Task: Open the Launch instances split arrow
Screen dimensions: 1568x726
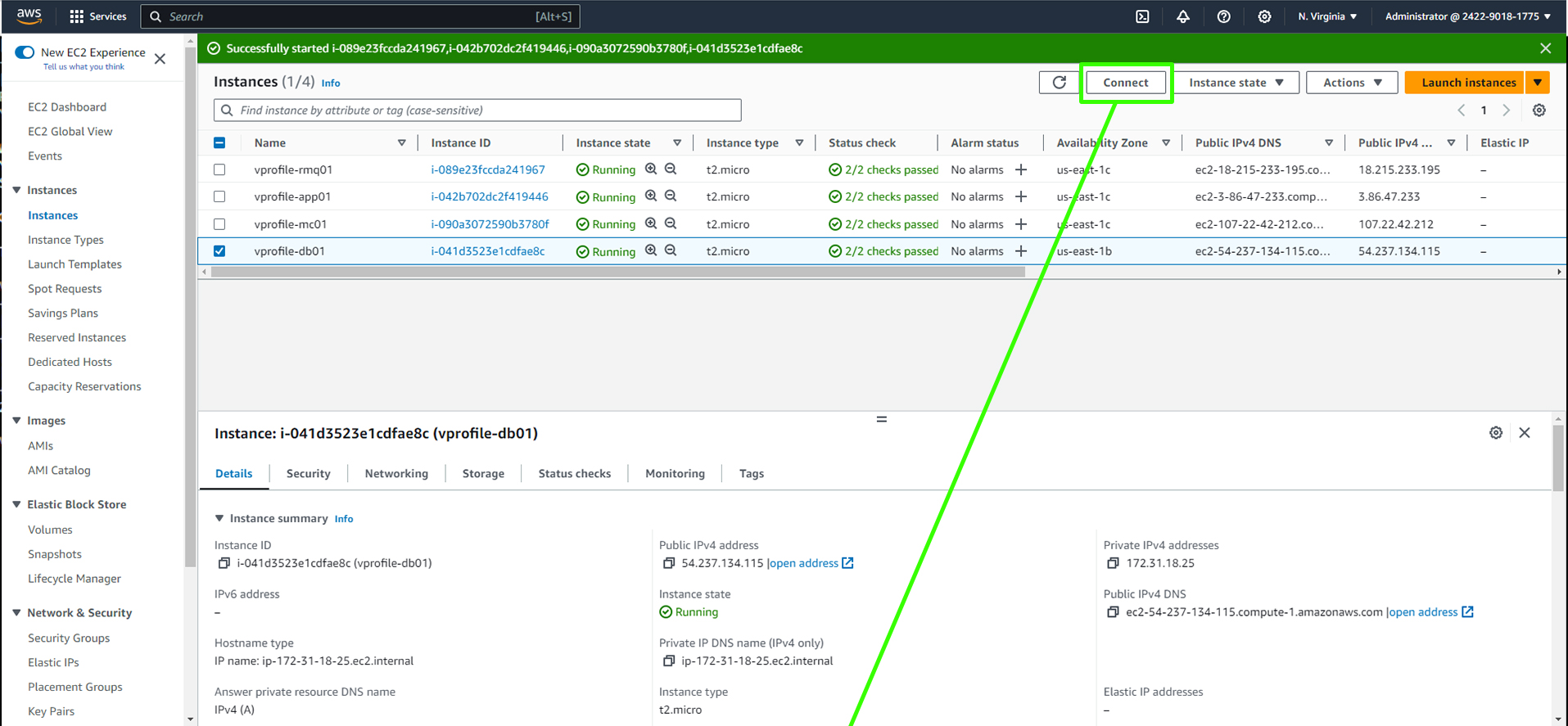Action: 1538,83
